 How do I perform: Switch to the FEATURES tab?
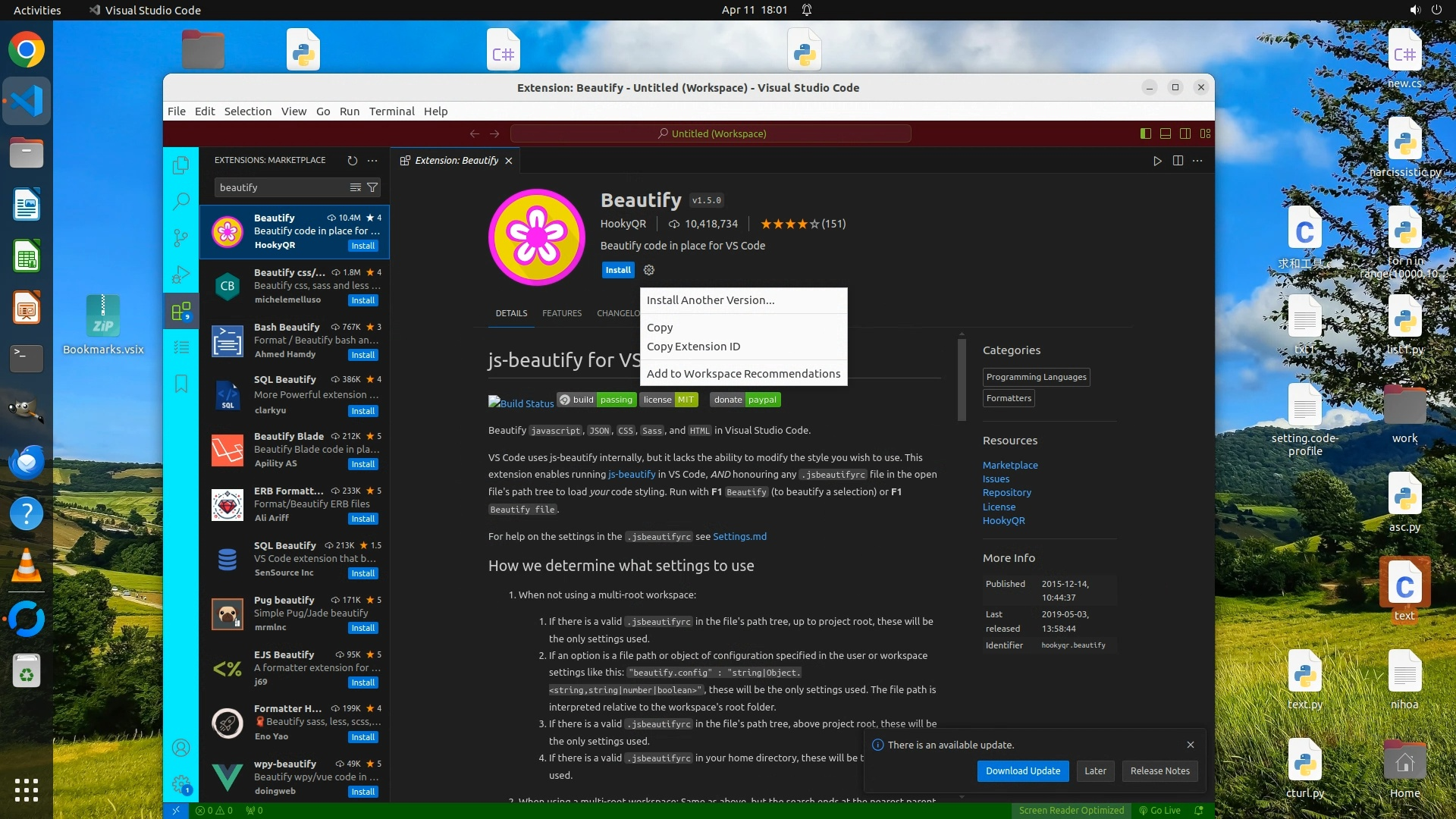562,313
